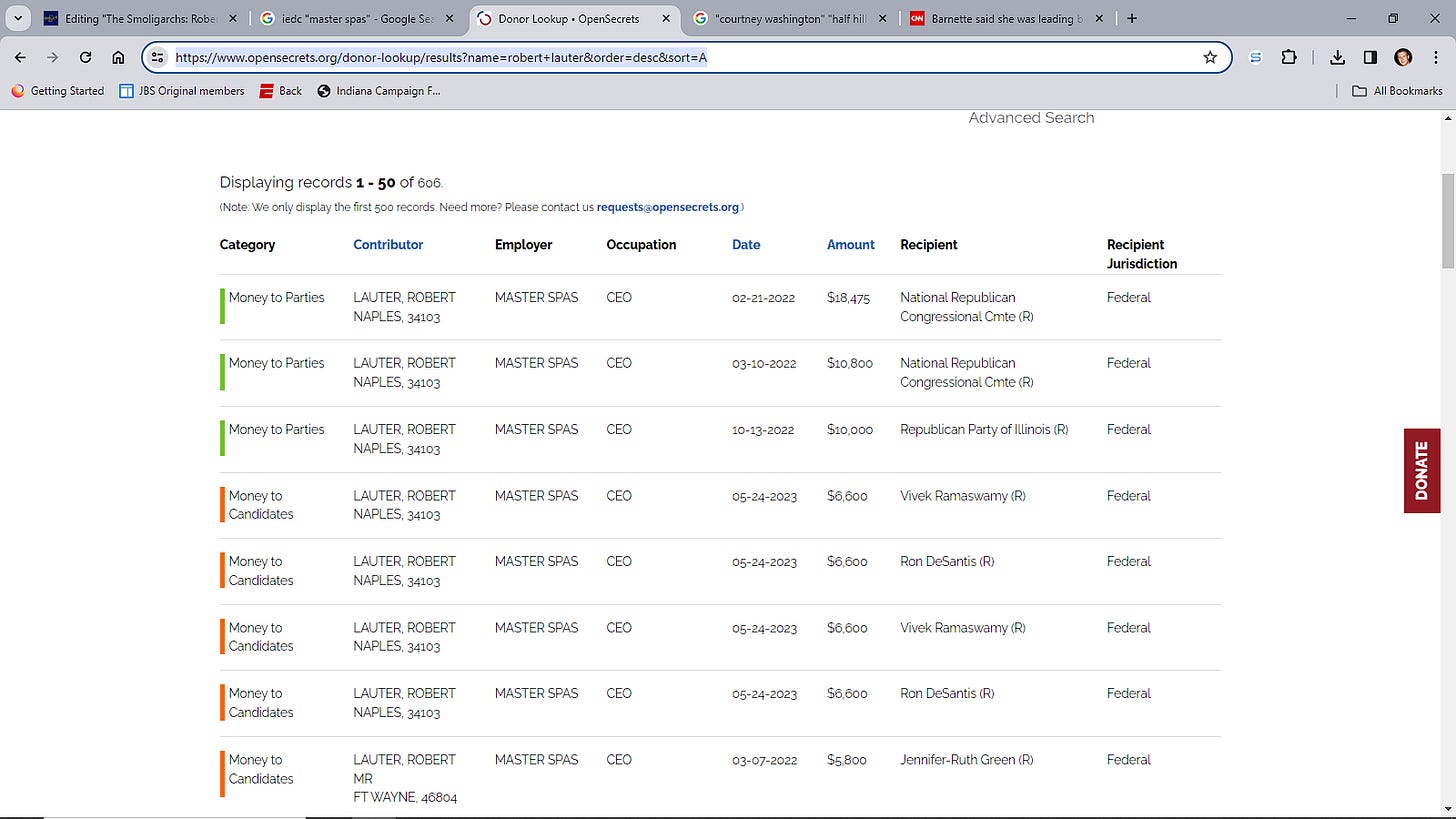Reload the page with the refresh icon

tap(86, 58)
